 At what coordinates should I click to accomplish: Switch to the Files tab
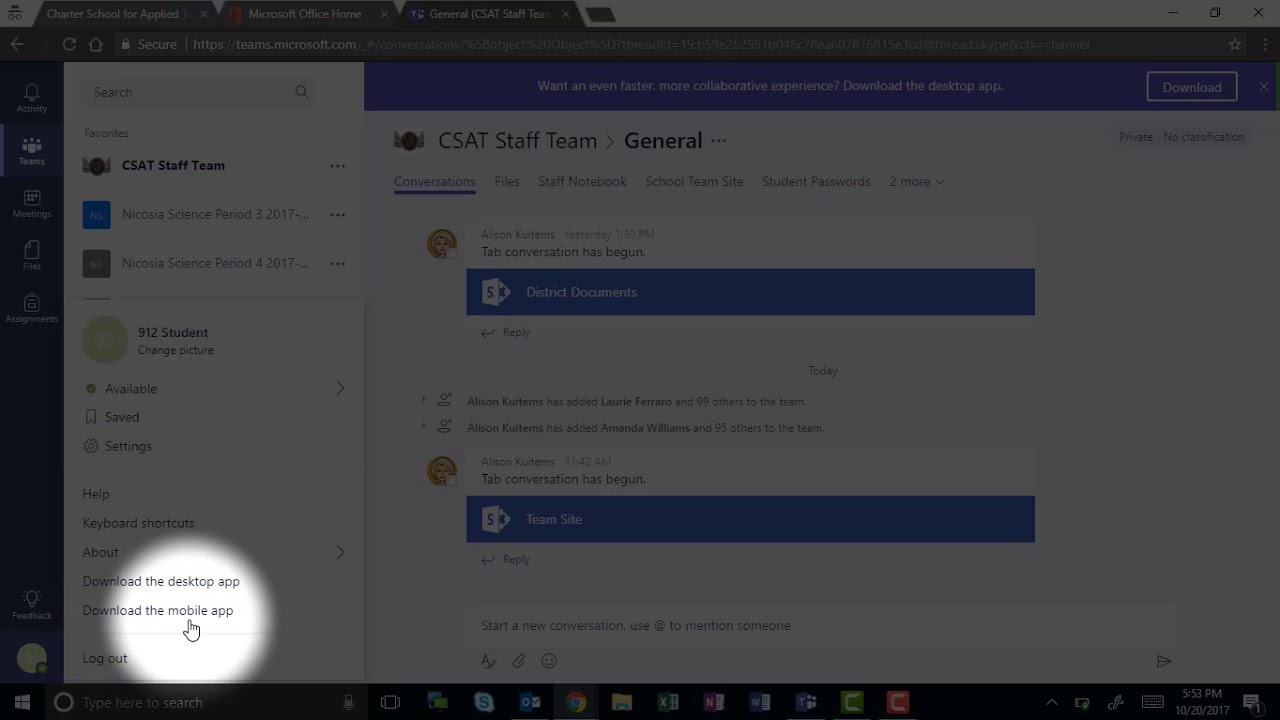click(x=507, y=182)
